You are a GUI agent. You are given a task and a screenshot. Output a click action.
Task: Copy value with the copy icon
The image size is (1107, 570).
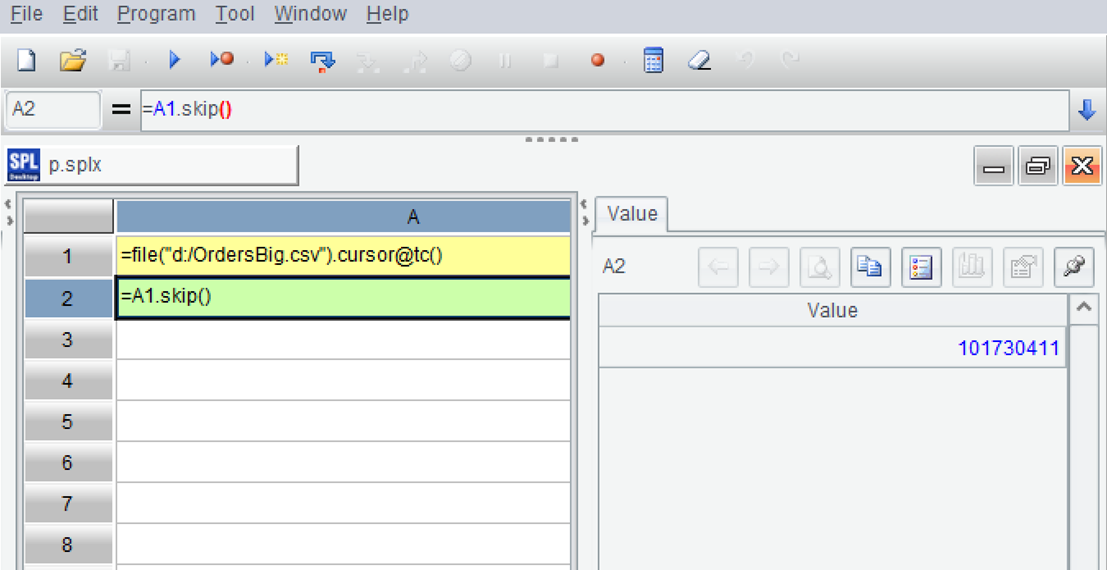pyautogui.click(x=870, y=267)
